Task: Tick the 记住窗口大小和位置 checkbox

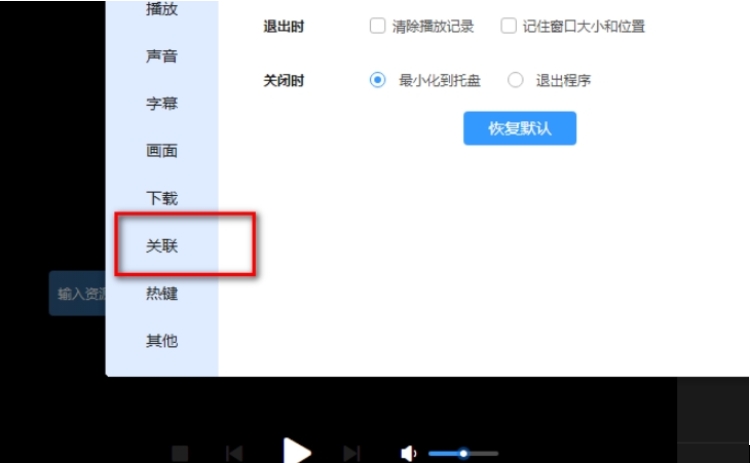Action: [x=508, y=26]
